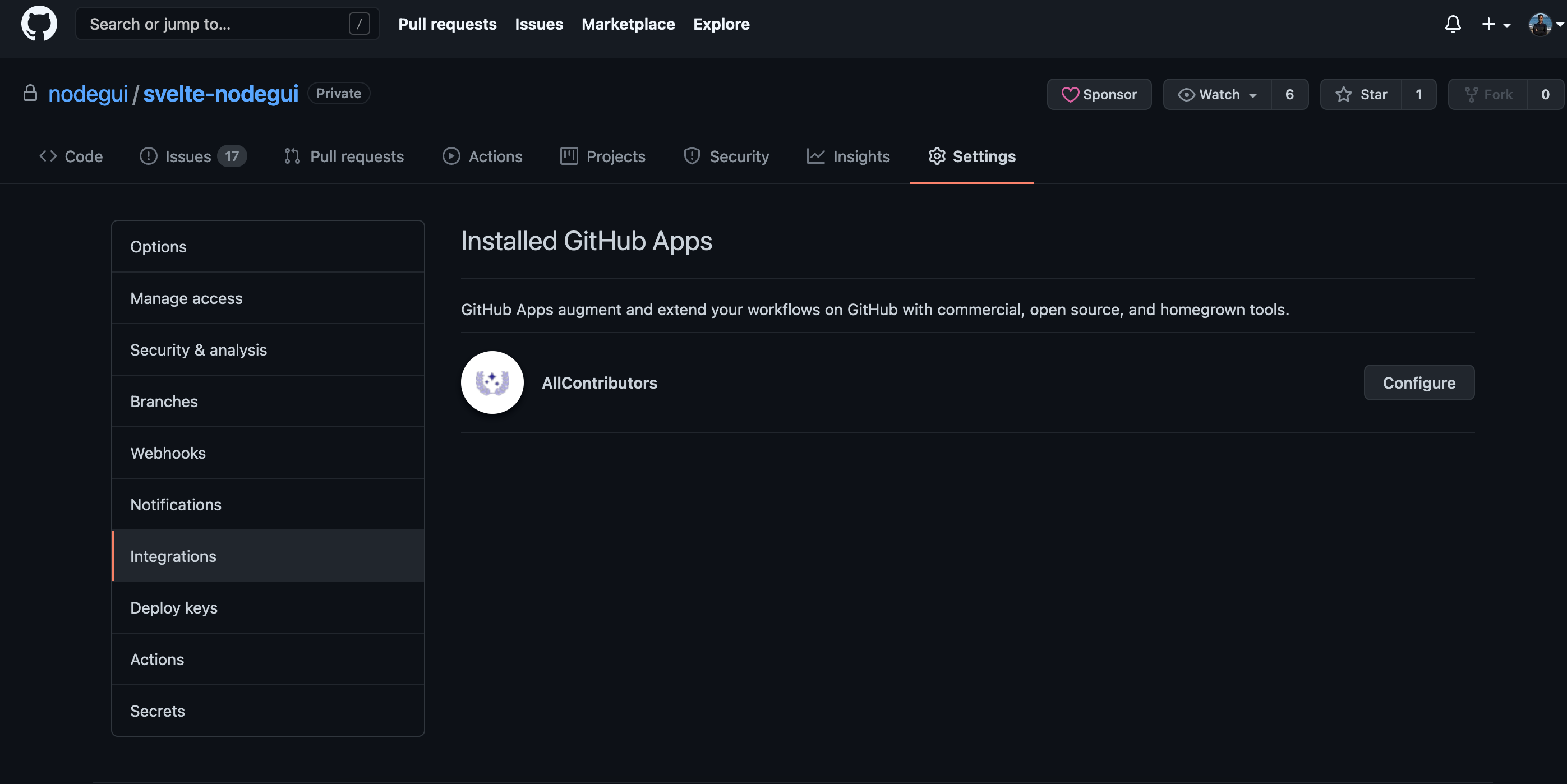Viewport: 1567px width, 784px height.
Task: Open the Issues tab with 17 count
Action: (192, 156)
